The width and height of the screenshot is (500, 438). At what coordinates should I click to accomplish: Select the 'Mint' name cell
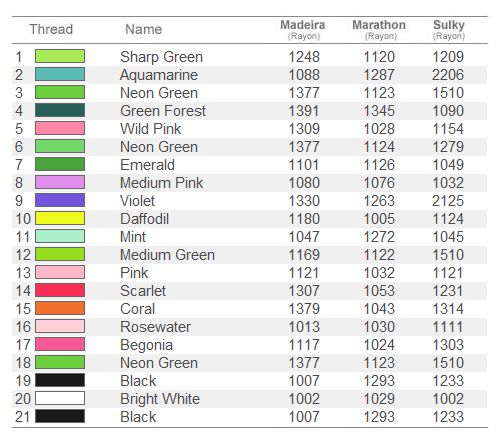133,237
